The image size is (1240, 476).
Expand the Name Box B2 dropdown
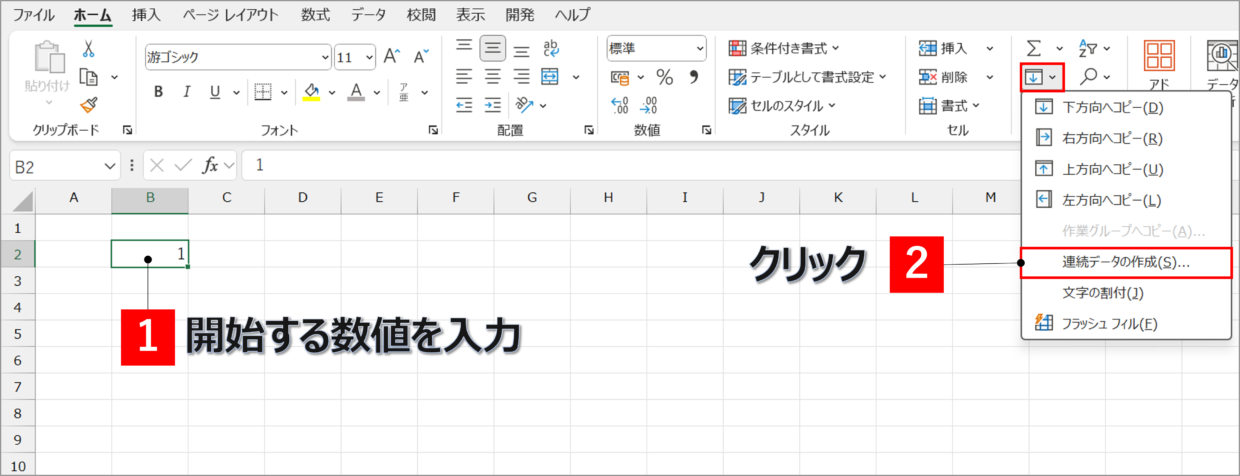click(x=110, y=165)
